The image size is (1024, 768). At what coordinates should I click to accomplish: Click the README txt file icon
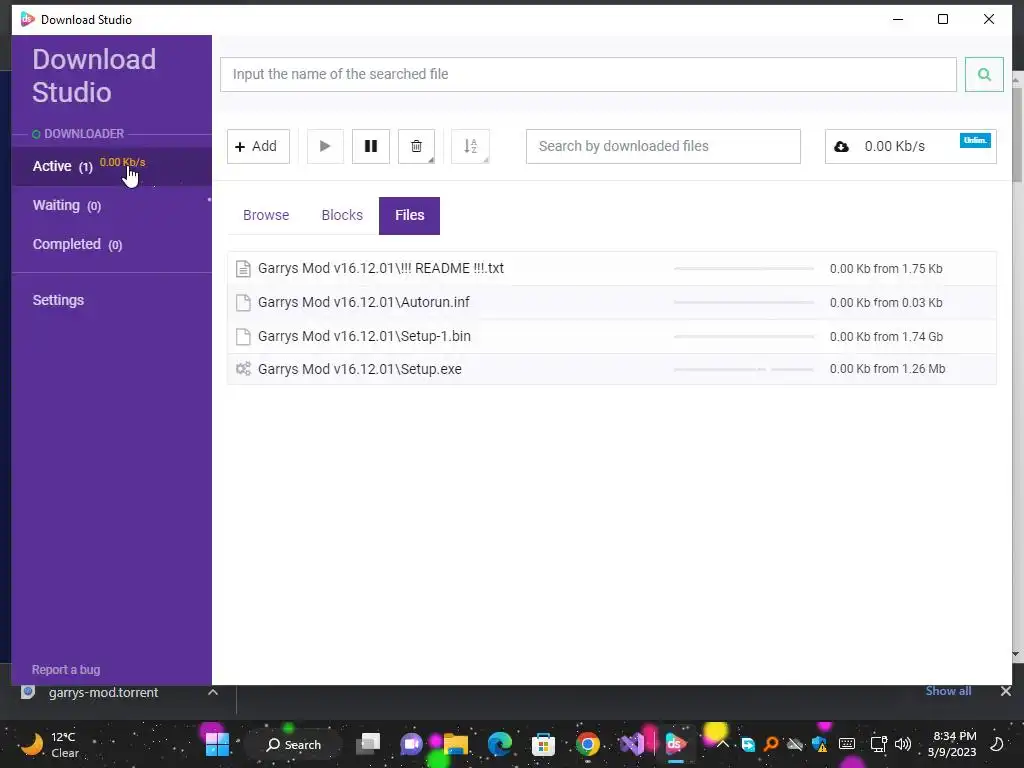click(x=243, y=268)
